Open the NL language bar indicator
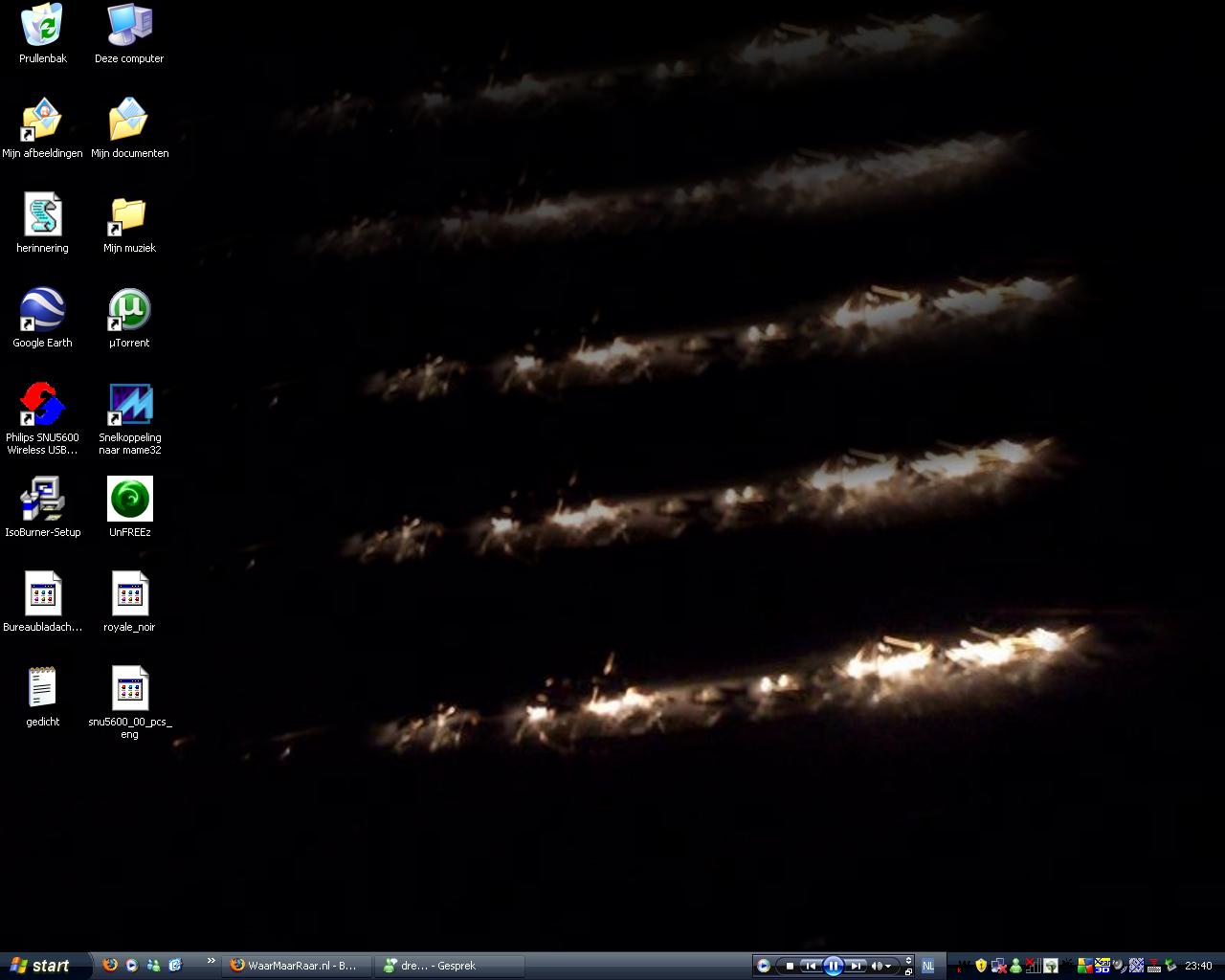This screenshot has width=1225, height=980. coord(927,966)
